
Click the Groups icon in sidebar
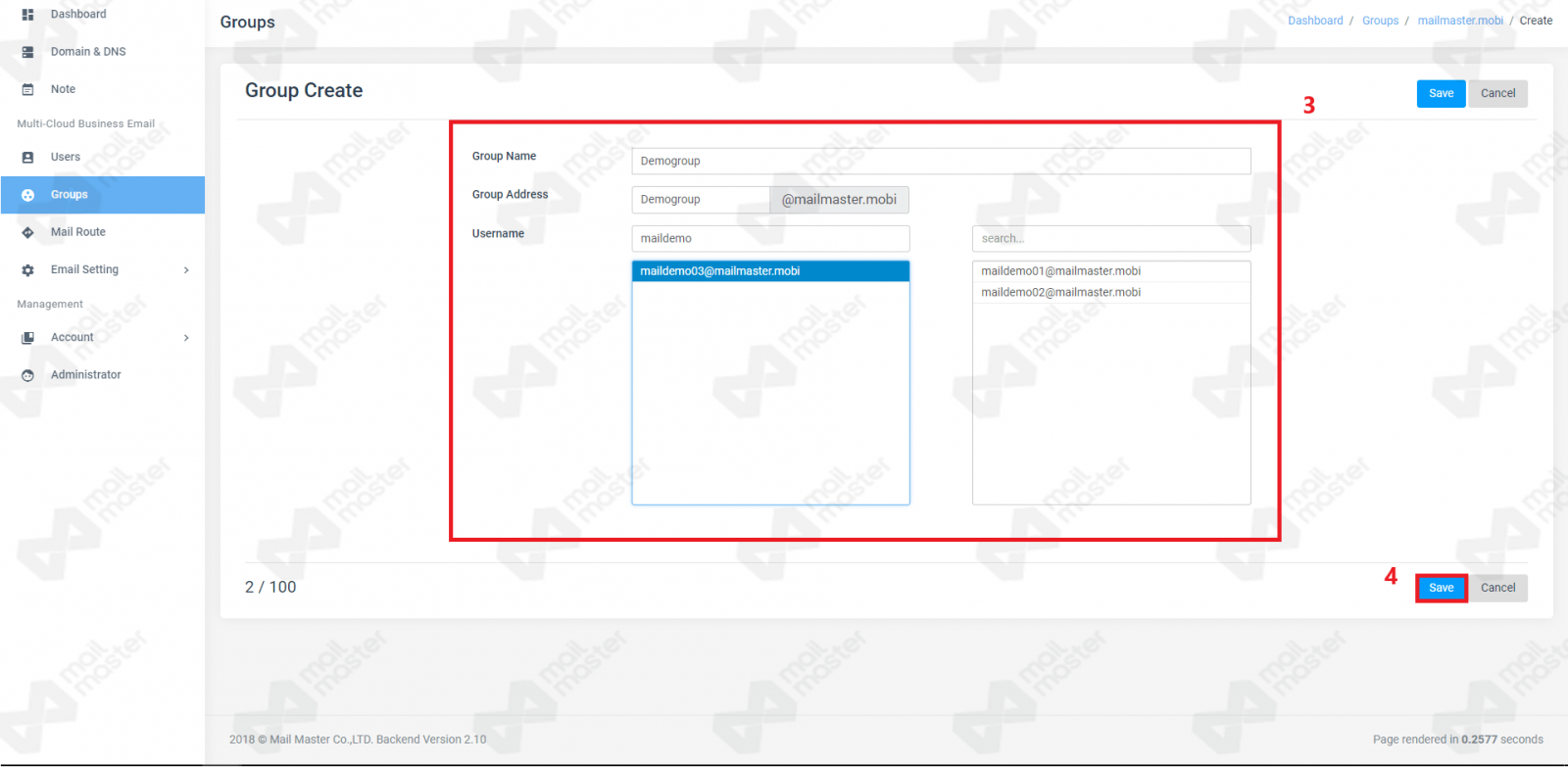(x=27, y=195)
